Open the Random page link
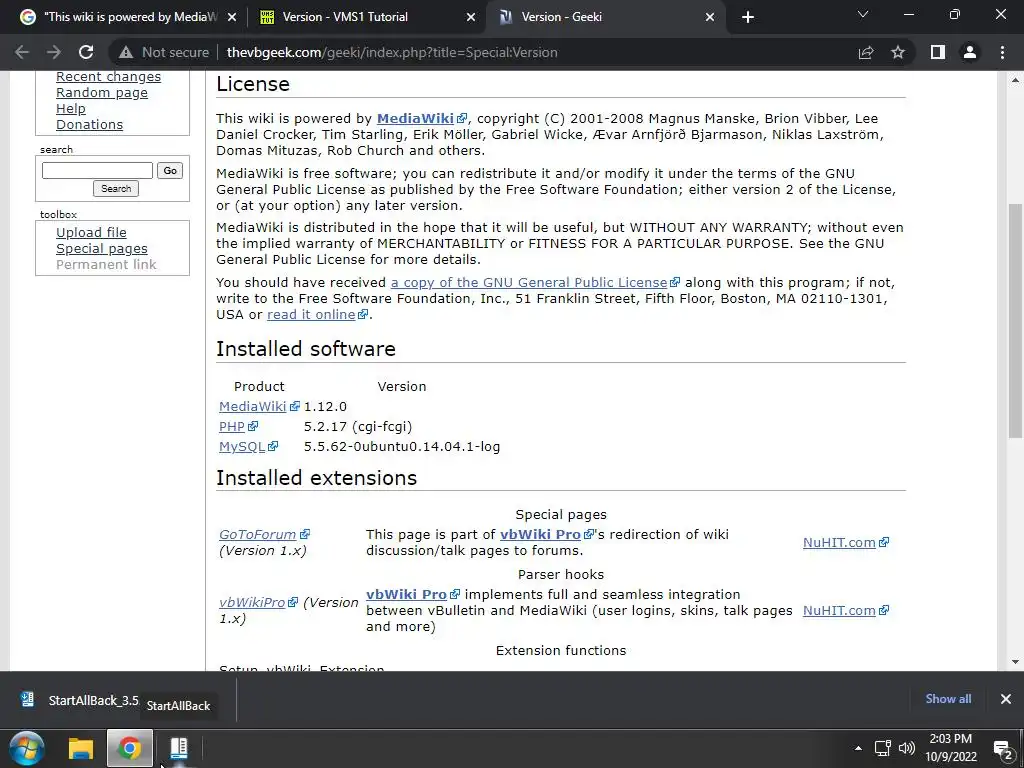The width and height of the screenshot is (1024, 768). 102,93
